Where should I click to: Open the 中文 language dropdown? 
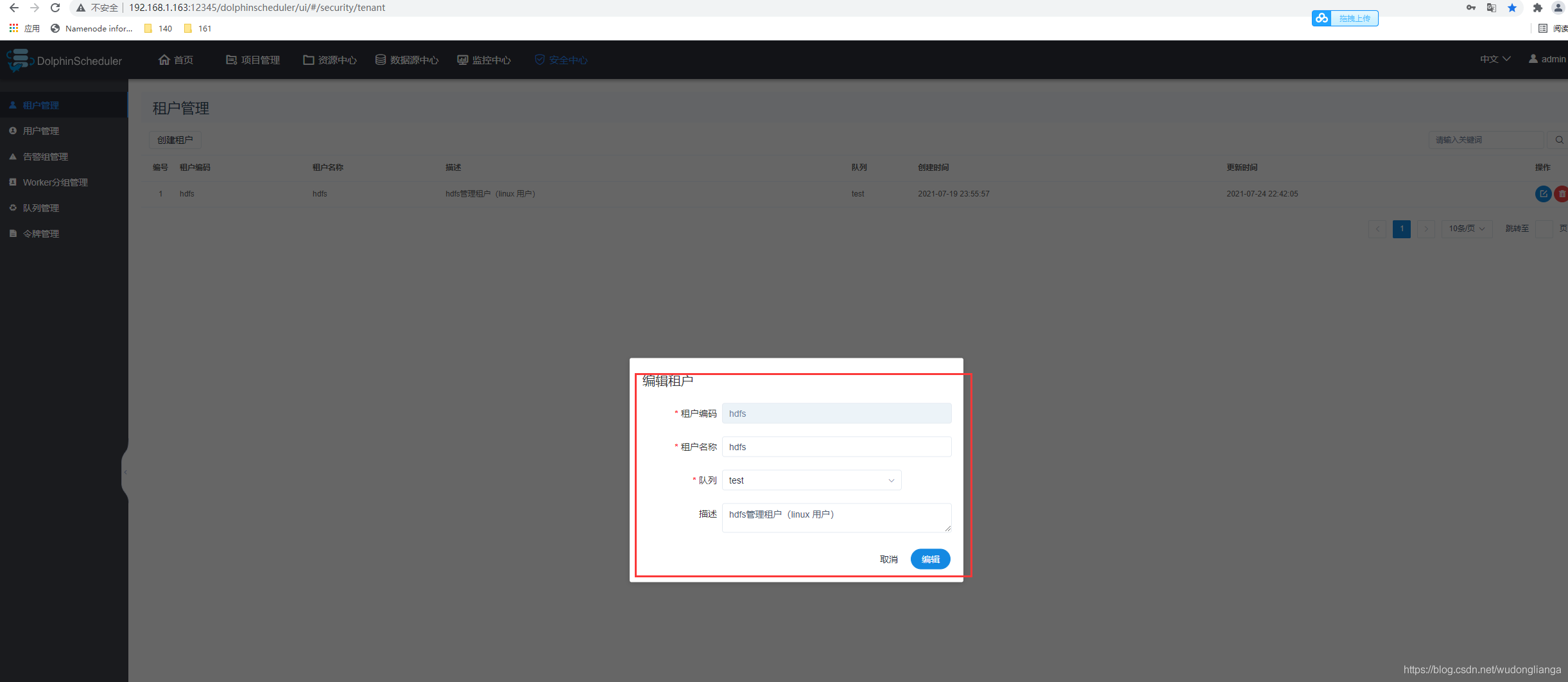coord(1495,59)
